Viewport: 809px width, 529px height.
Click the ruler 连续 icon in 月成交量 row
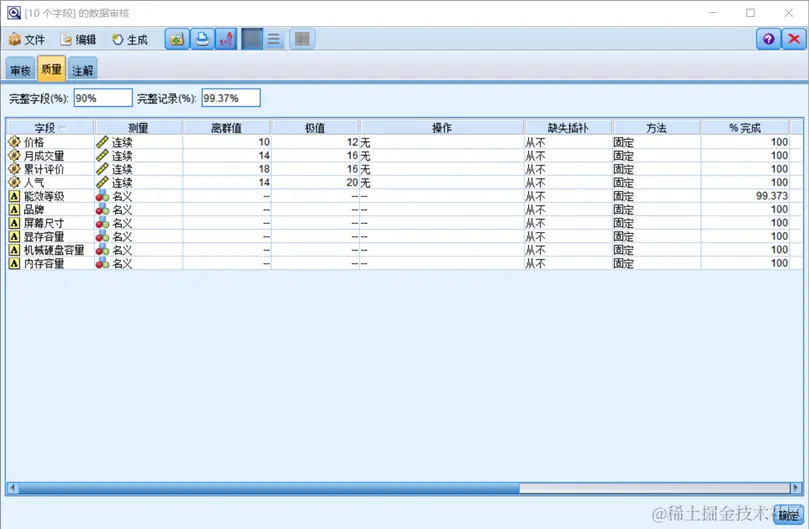[x=102, y=155]
